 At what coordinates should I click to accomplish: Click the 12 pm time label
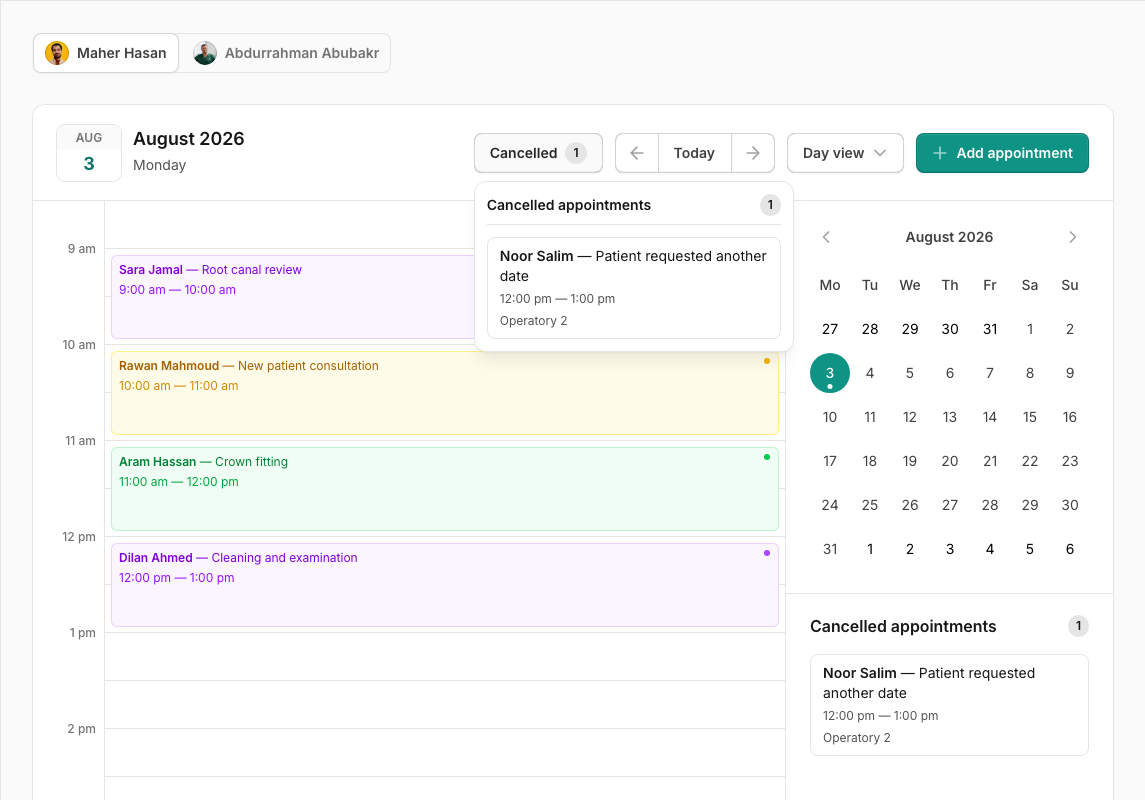coord(79,536)
